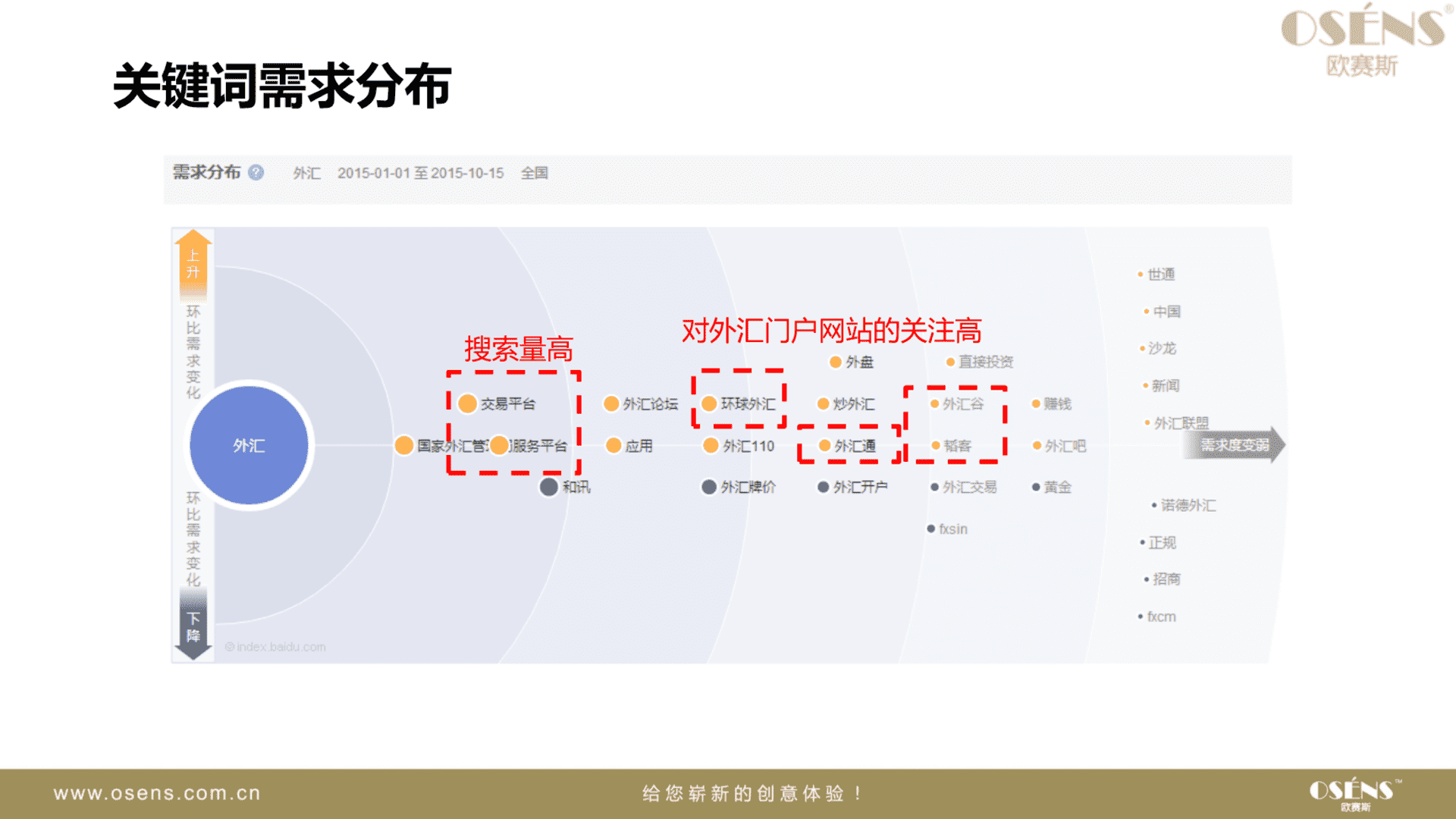The height and width of the screenshot is (819, 1456).
Task: Select the central blue 外汇 circle node
Action: click(249, 445)
